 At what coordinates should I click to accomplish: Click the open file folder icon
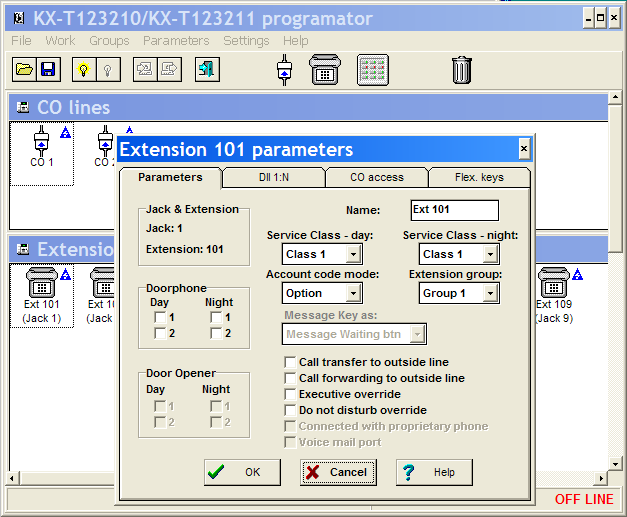coord(24,69)
